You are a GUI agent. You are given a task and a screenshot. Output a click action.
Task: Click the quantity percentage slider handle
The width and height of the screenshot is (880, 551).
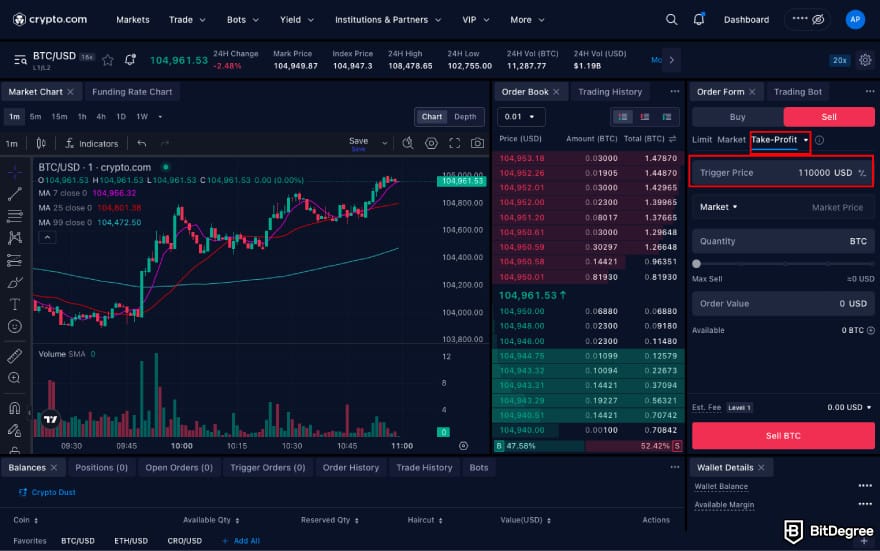pyautogui.click(x=696, y=264)
